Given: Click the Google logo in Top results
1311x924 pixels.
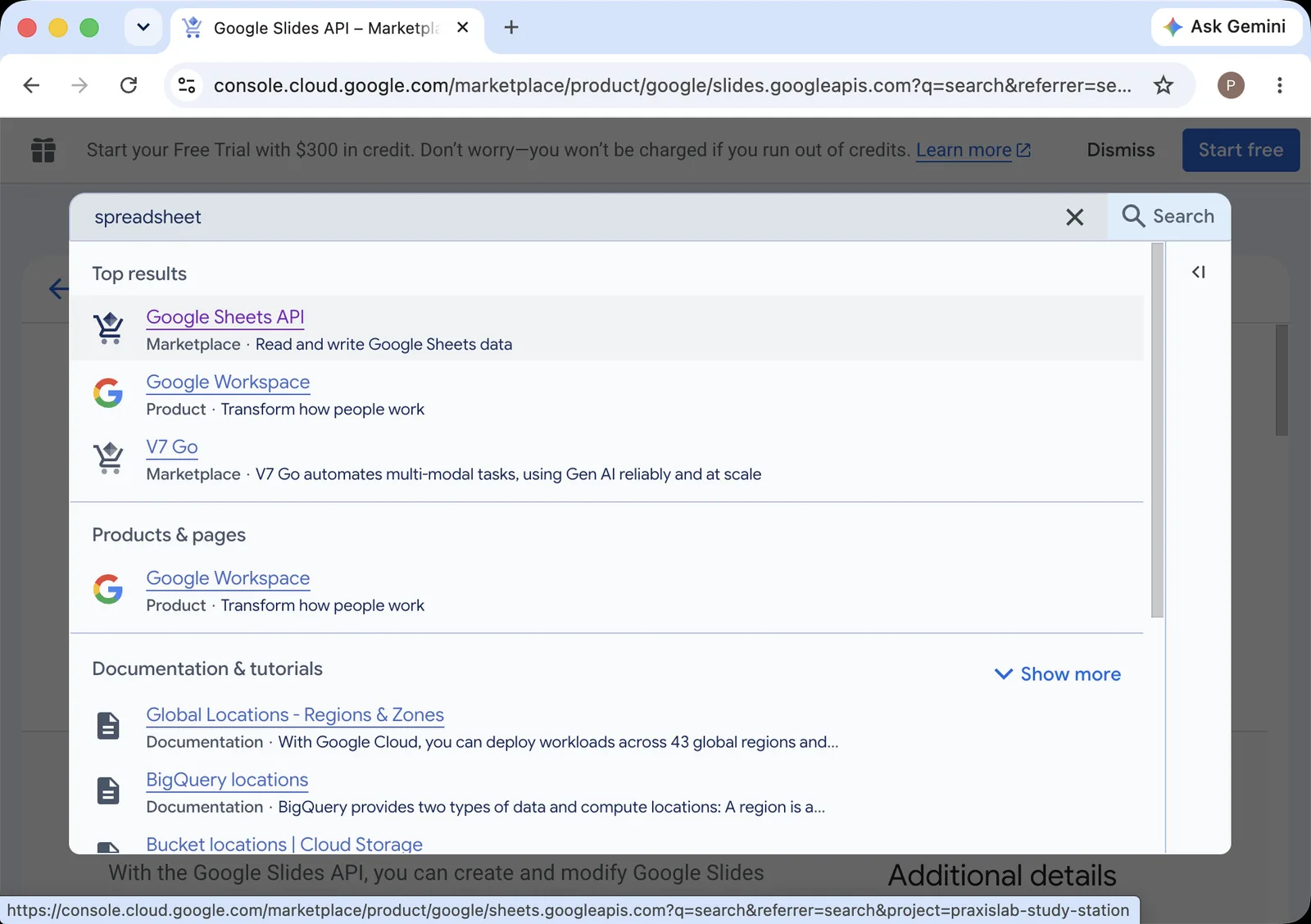Looking at the screenshot, I should click(x=108, y=393).
